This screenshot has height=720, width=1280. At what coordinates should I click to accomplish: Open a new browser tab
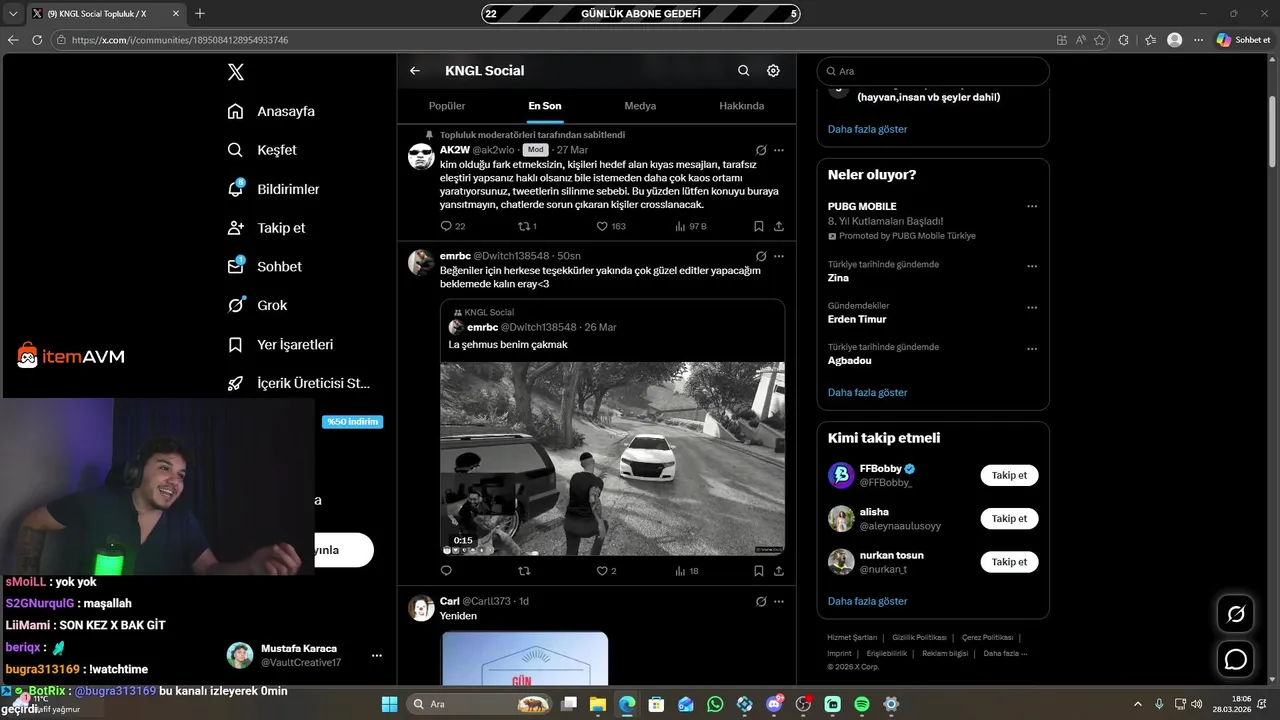click(200, 14)
